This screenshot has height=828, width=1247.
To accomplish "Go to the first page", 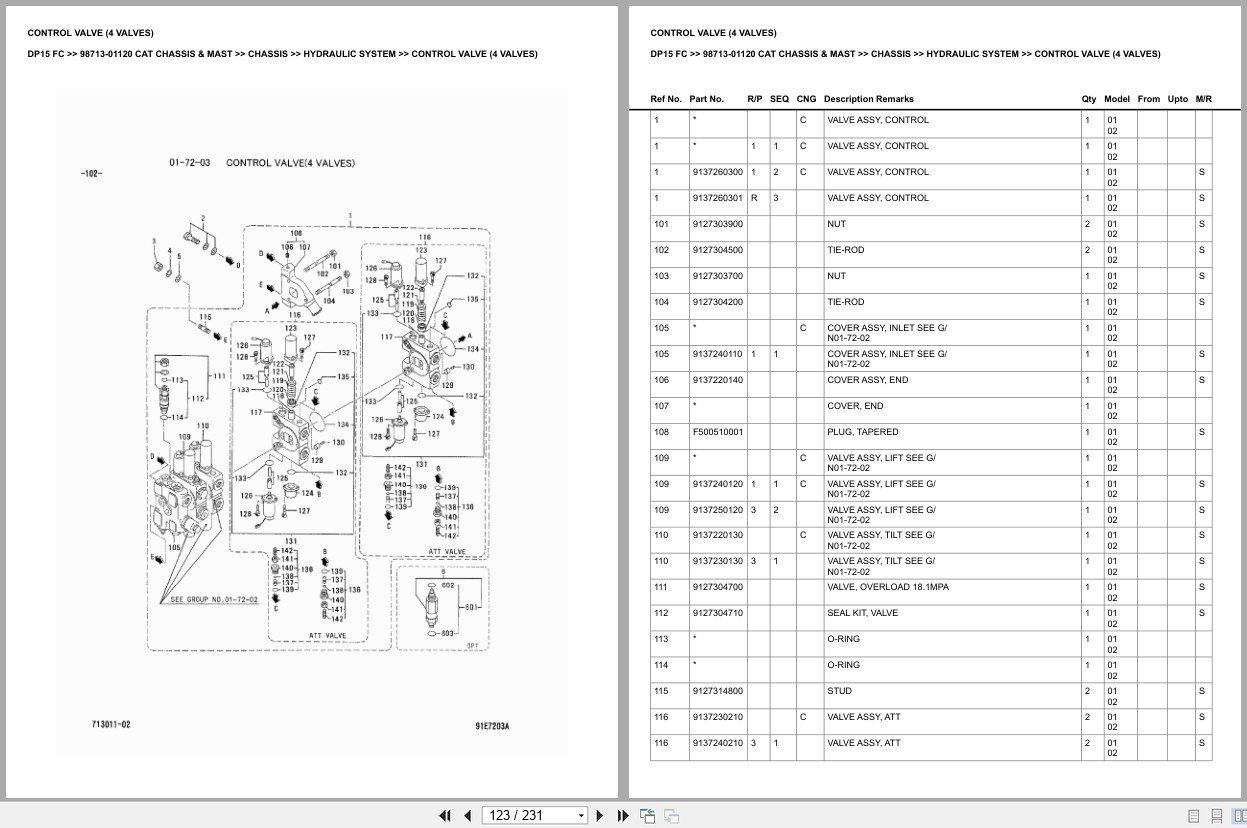I will [x=446, y=815].
